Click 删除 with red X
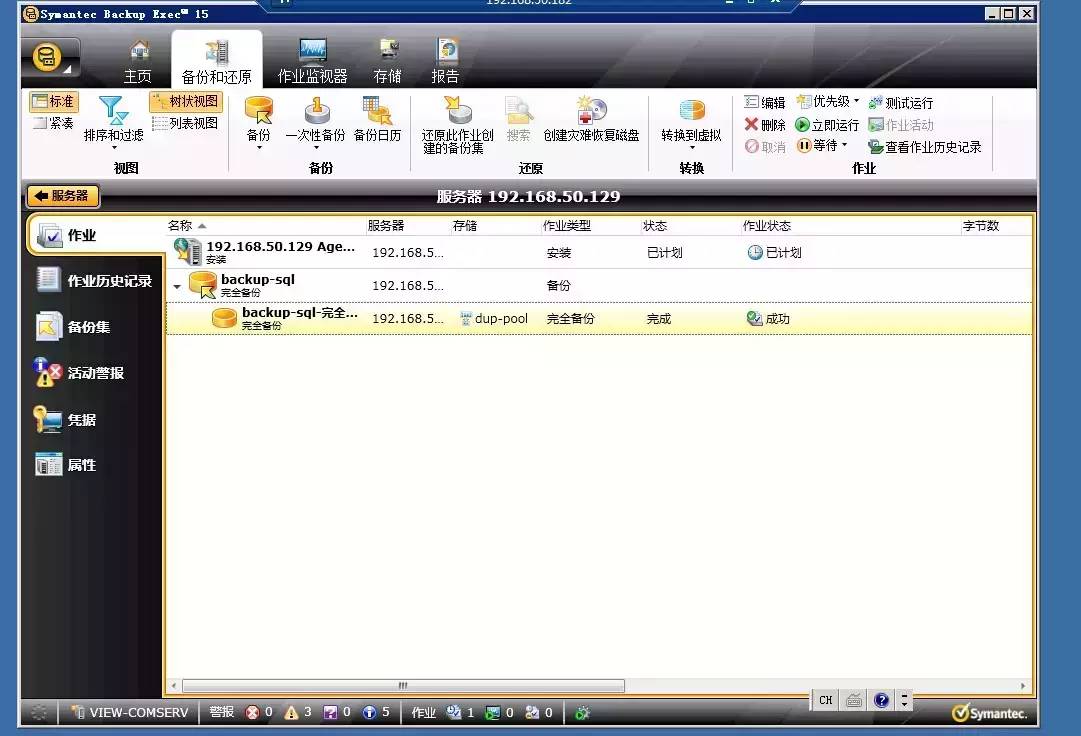This screenshot has height=736, width=1081. coord(765,125)
